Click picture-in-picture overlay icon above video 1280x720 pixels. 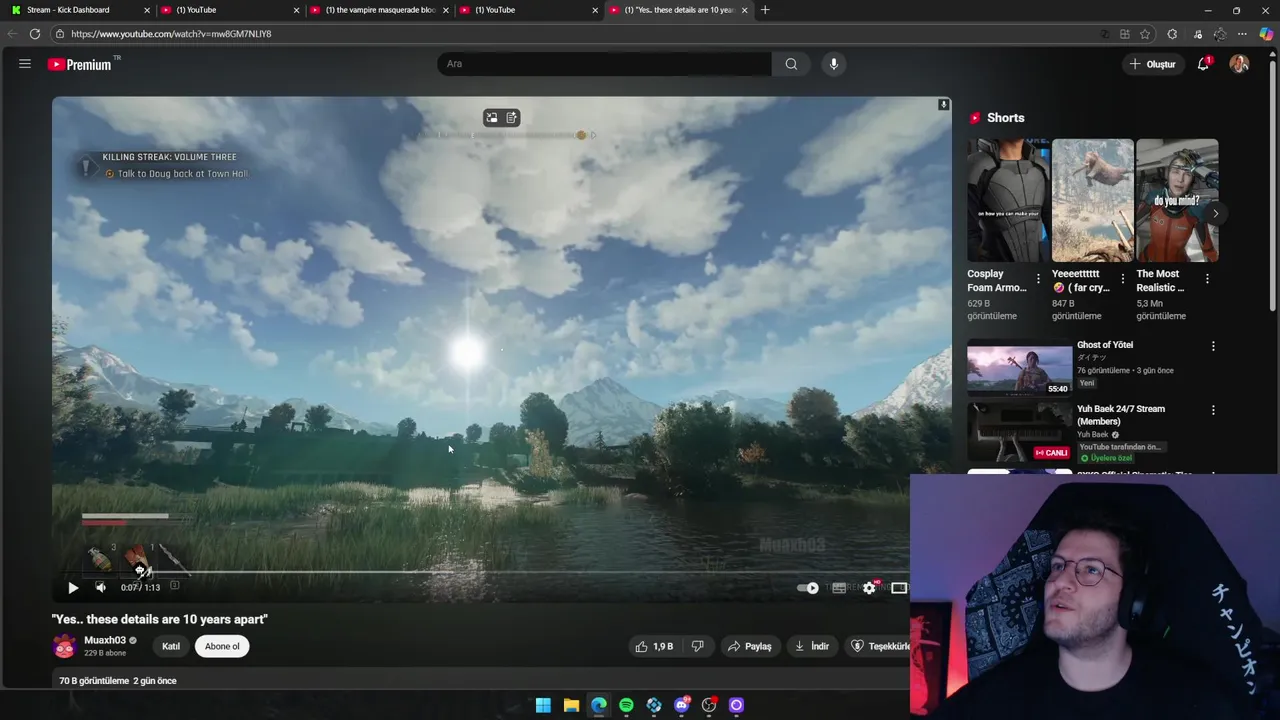click(x=491, y=118)
